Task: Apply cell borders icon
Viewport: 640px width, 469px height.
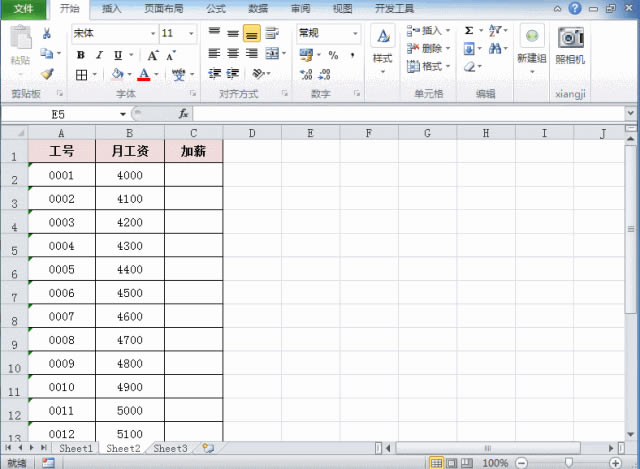Action: point(82,75)
